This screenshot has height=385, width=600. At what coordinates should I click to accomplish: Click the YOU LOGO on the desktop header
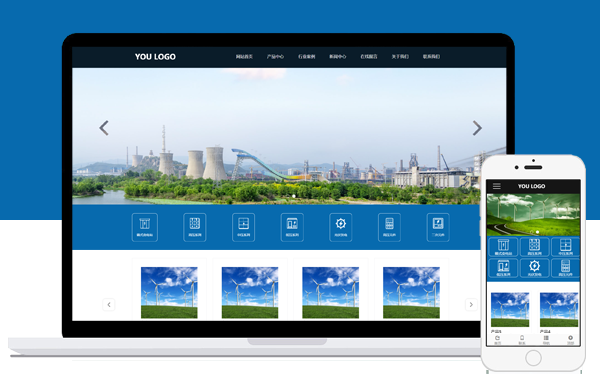pos(155,57)
